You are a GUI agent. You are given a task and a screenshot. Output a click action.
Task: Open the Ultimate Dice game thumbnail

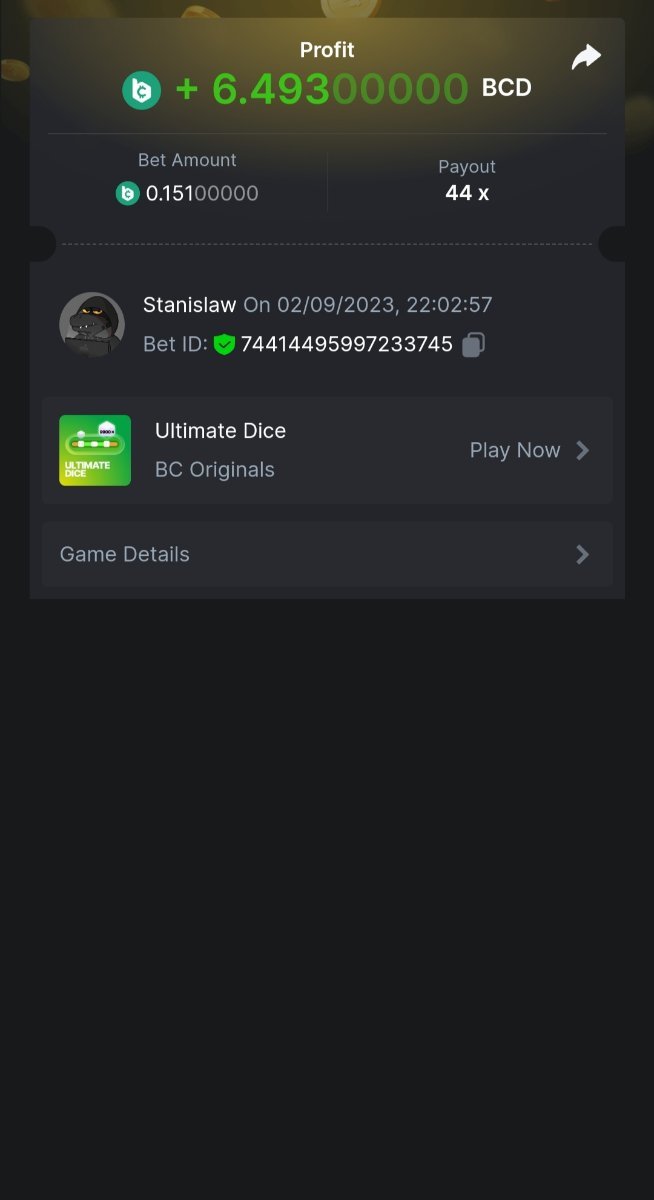95,450
